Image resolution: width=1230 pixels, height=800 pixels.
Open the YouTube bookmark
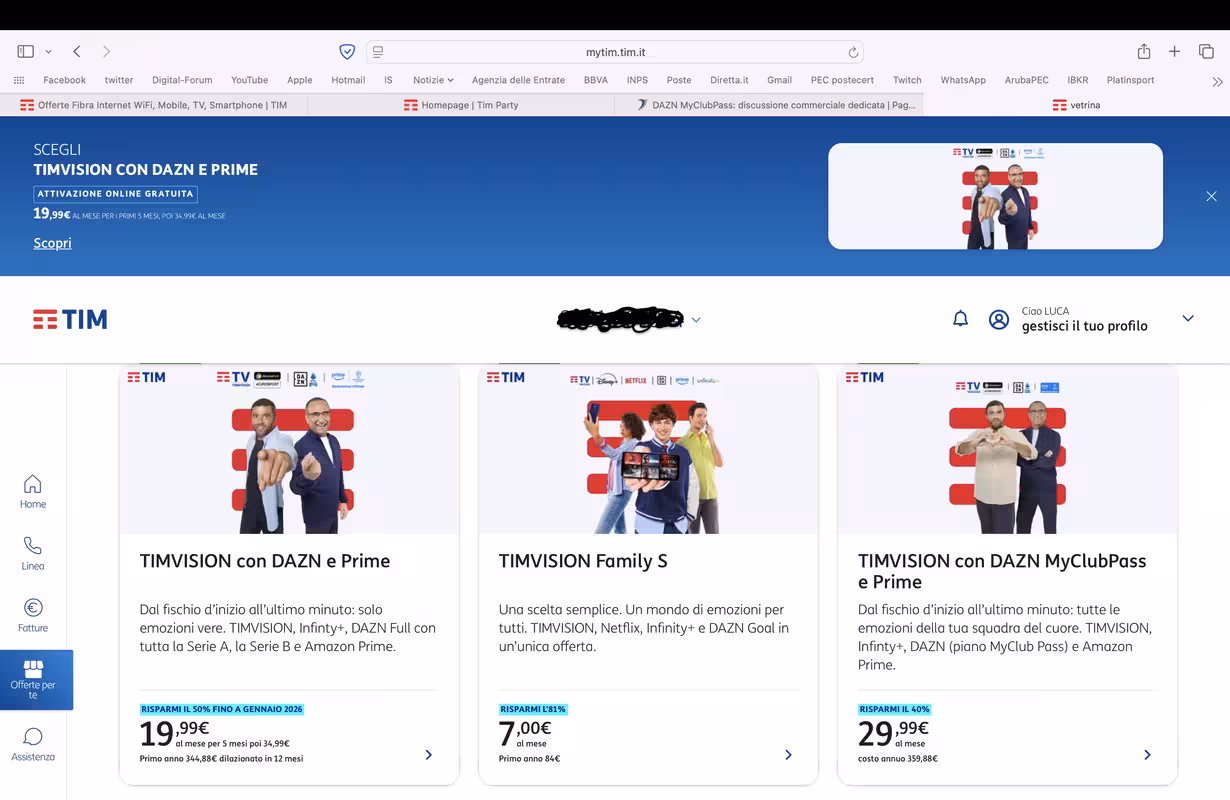(x=249, y=80)
